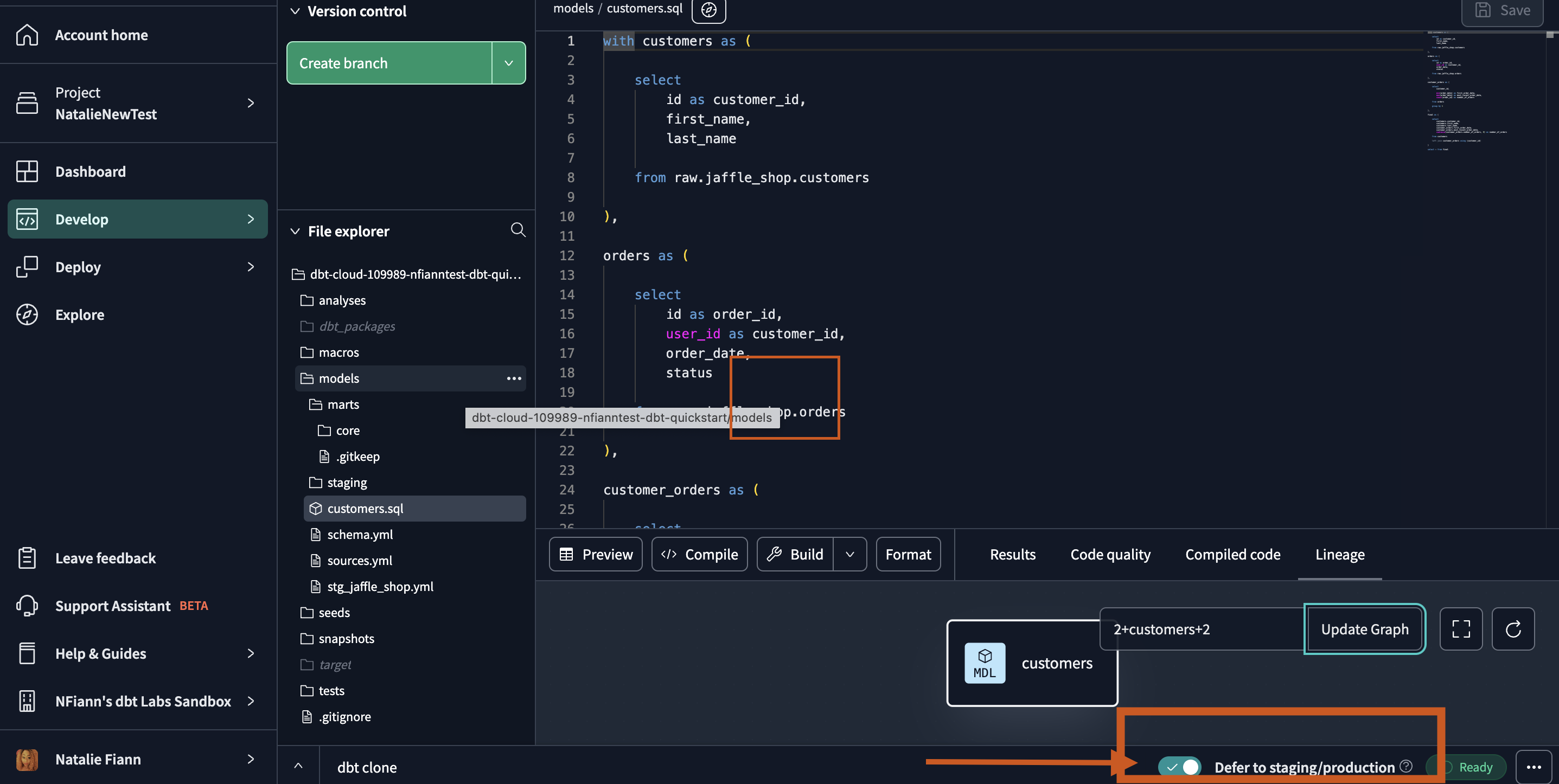1559x784 pixels.
Task: Open dbt Copilot beside the customers.sql filename
Action: pyautogui.click(x=708, y=10)
